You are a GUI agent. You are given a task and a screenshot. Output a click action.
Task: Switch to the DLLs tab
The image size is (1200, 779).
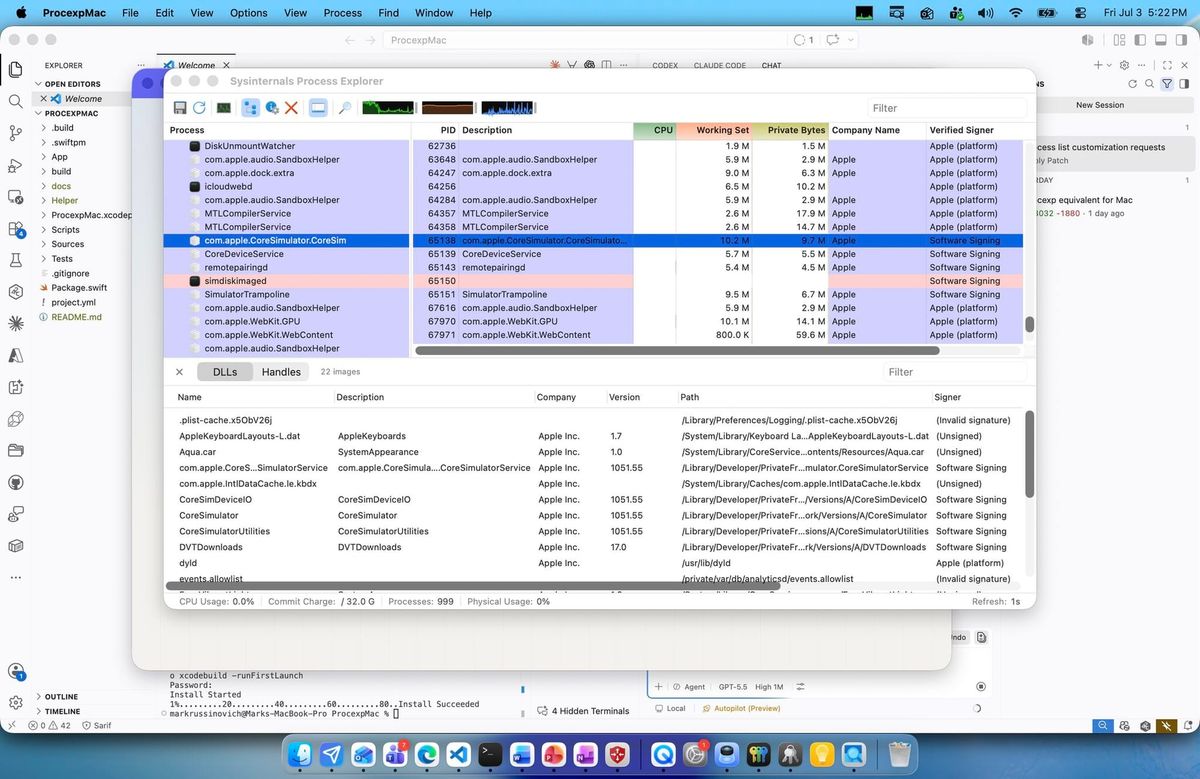click(225, 372)
